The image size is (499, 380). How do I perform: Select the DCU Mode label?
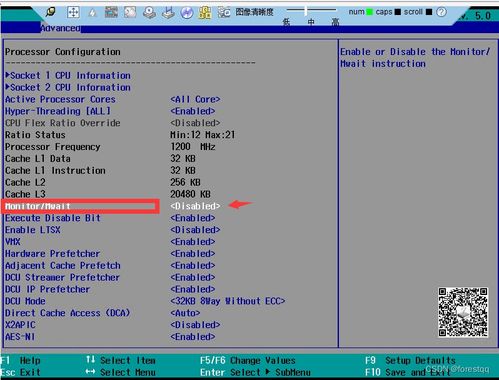click(25, 301)
